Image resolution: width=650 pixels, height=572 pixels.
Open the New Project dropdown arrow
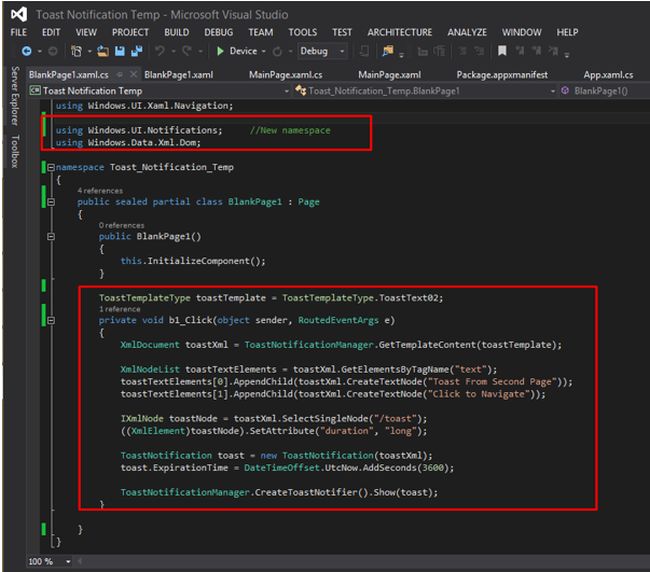[x=89, y=51]
